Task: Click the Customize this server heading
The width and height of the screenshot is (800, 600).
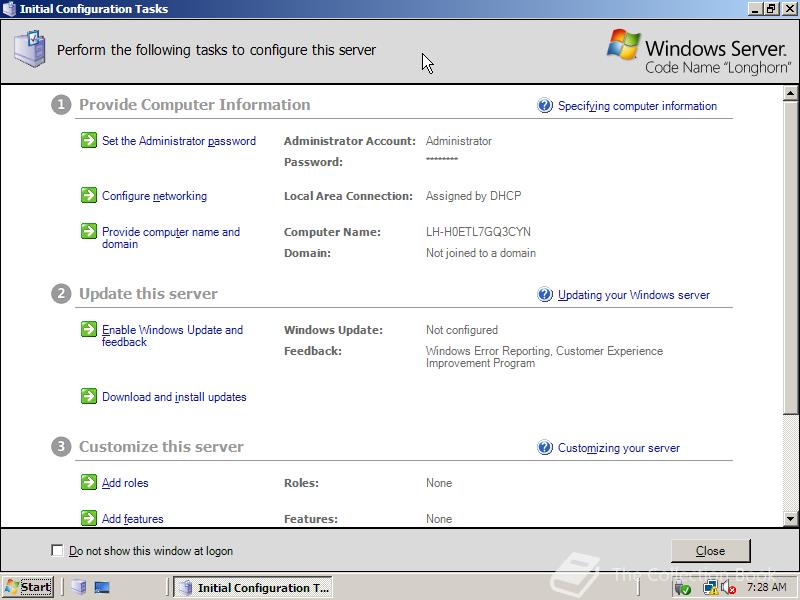Action: (161, 447)
